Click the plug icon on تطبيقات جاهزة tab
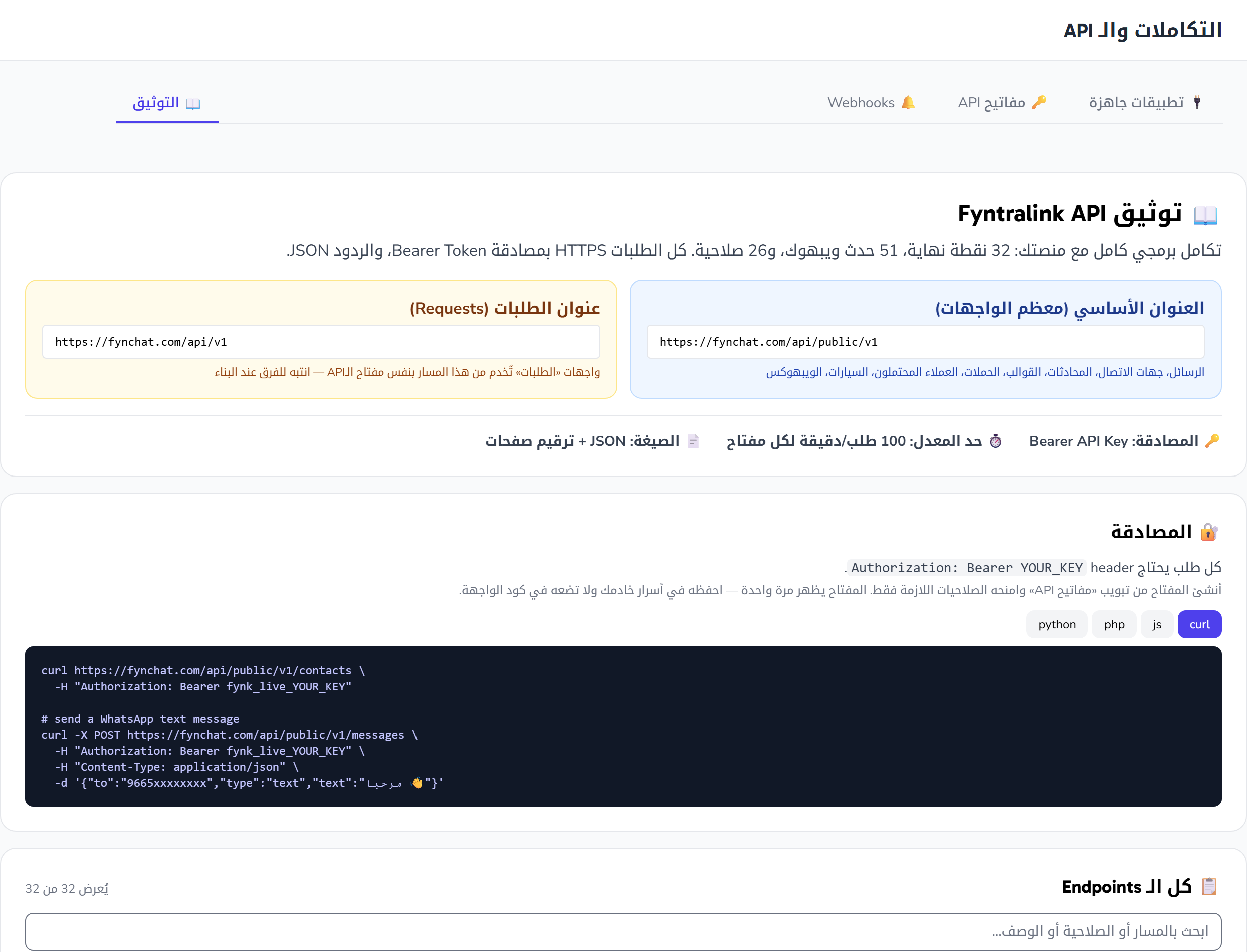Viewport: 1247px width, 952px height. (x=1196, y=103)
